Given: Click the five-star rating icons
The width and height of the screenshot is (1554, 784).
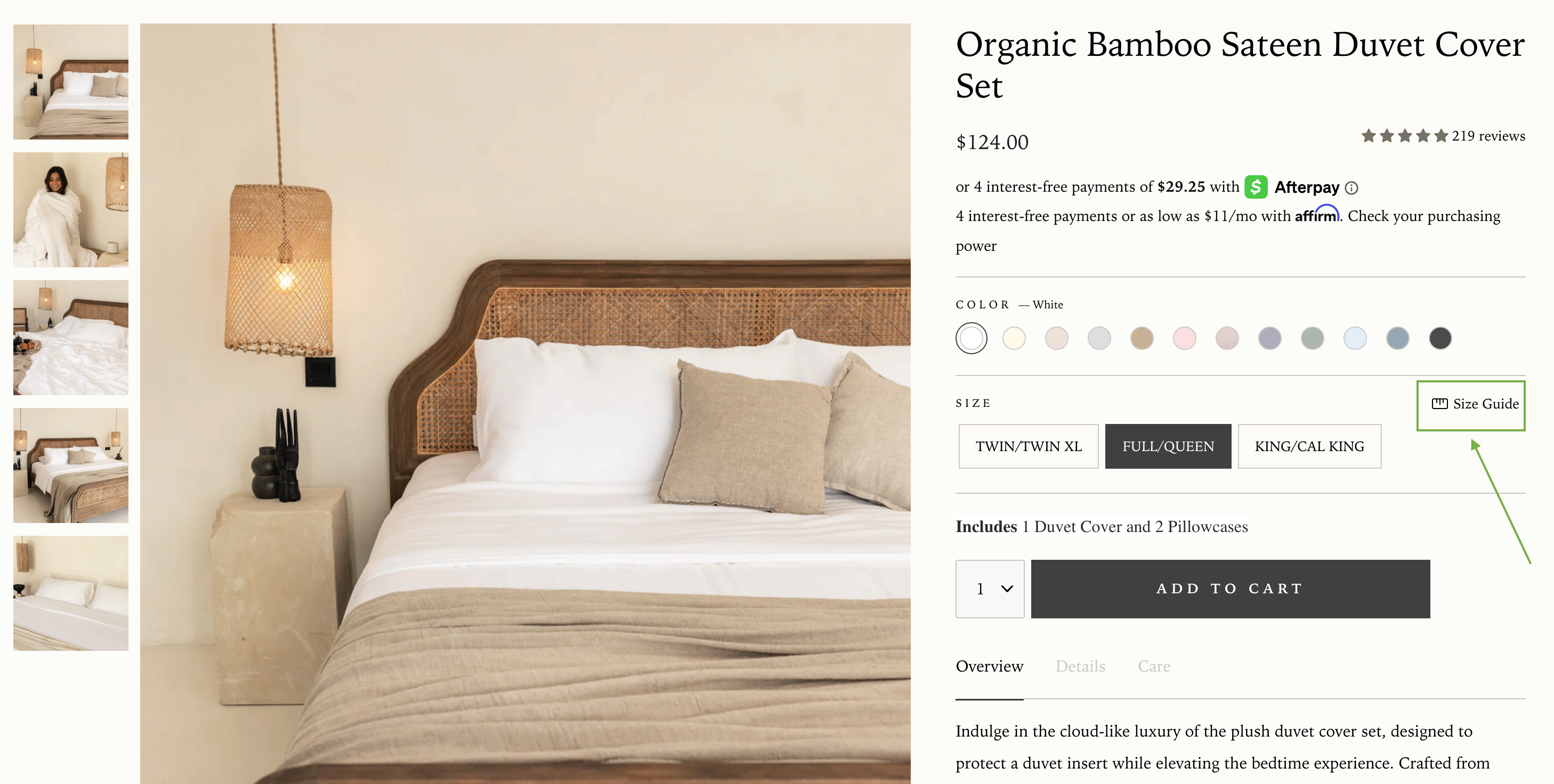Looking at the screenshot, I should 1404,136.
